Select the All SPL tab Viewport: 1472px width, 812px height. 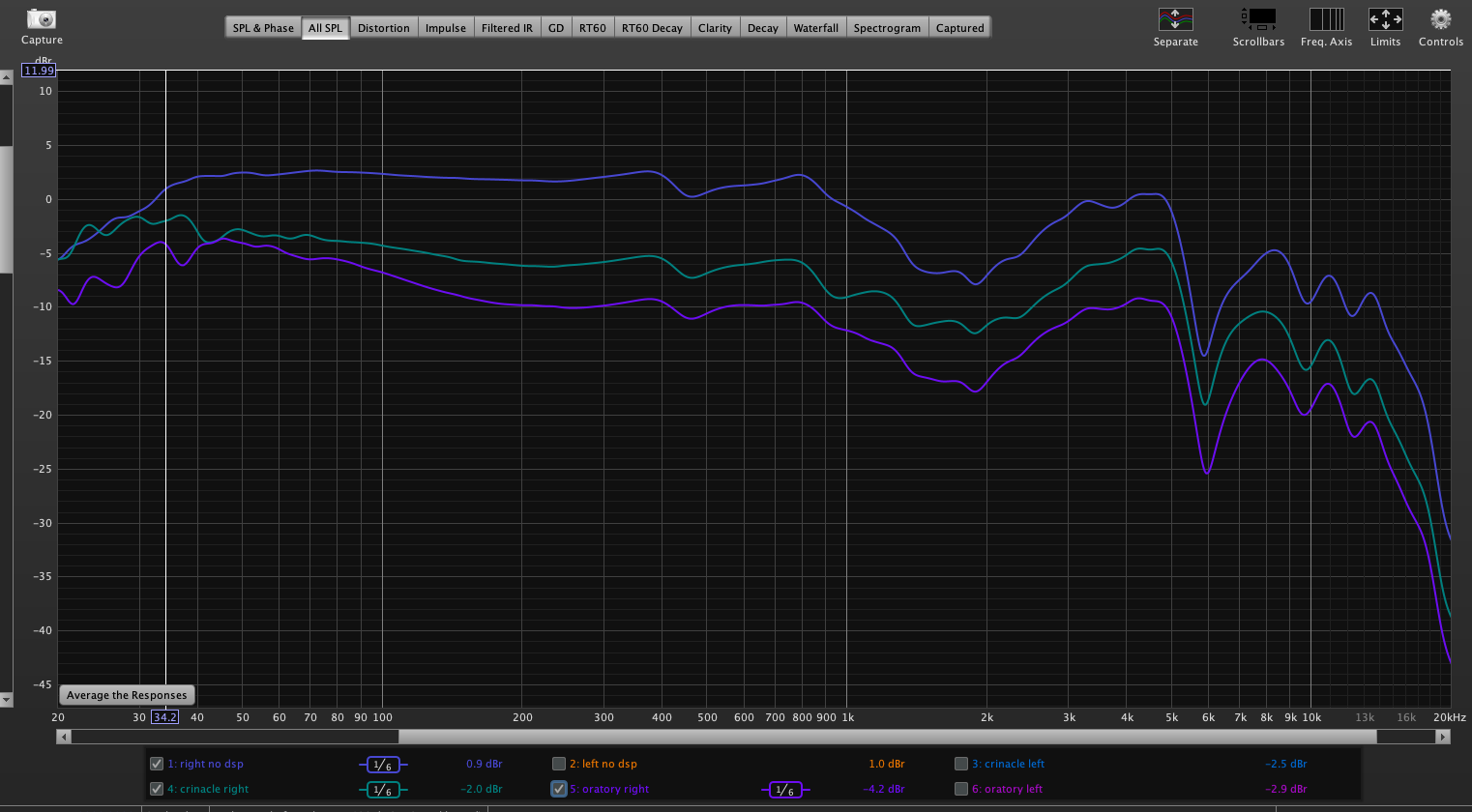point(325,28)
